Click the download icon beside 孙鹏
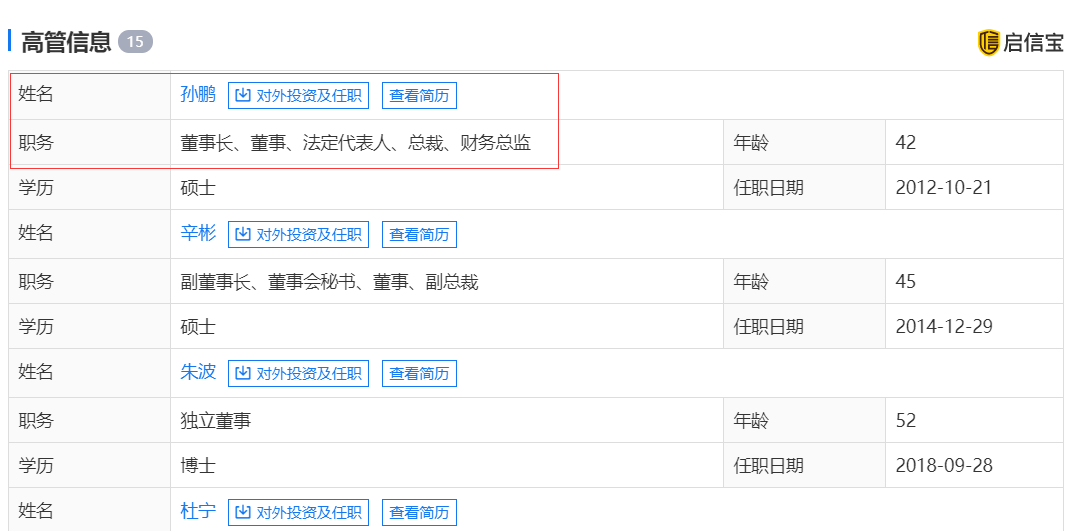 [243, 96]
